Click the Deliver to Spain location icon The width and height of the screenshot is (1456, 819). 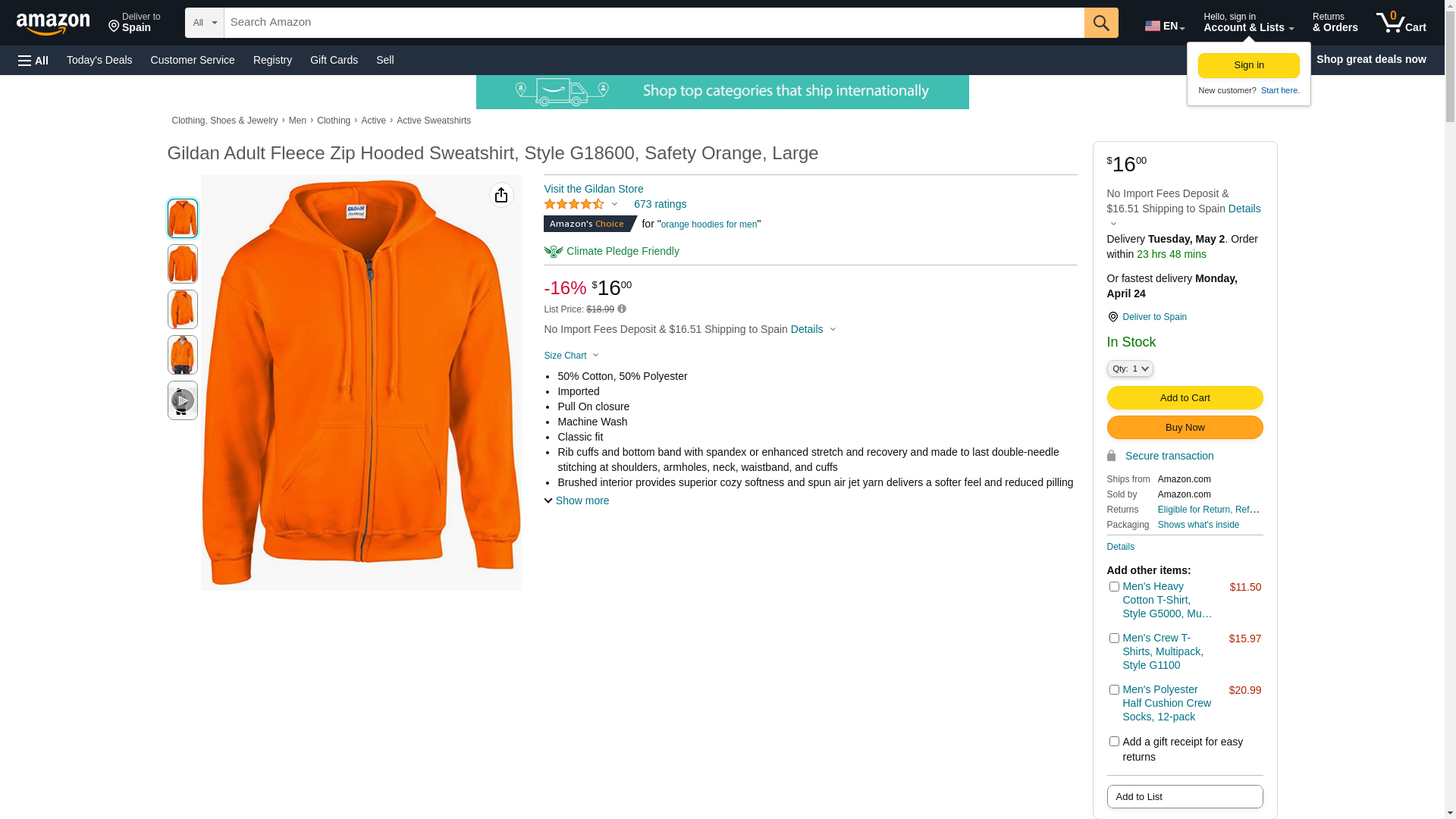[1112, 317]
